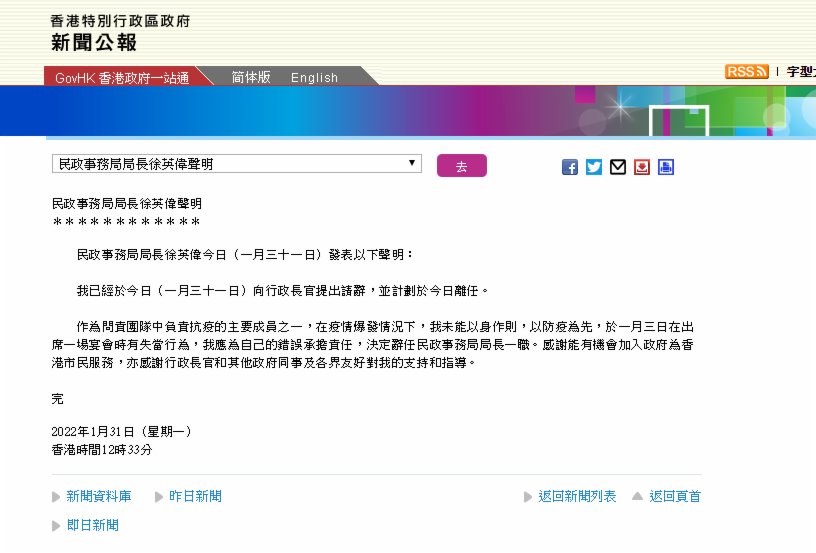Switch to the English version tab
The image size is (816, 553).
pyautogui.click(x=314, y=77)
